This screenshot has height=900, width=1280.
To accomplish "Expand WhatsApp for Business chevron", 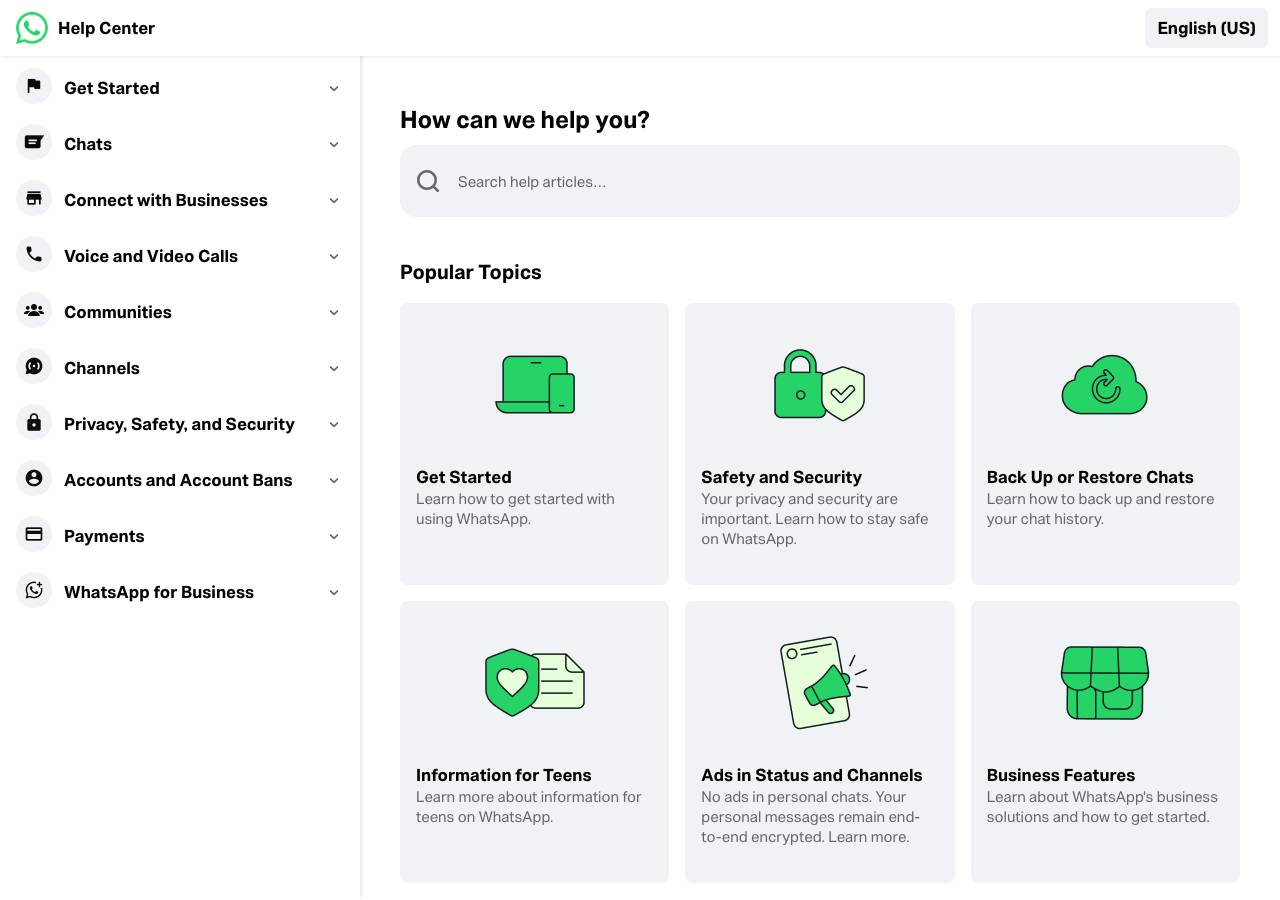I will point(334,592).
